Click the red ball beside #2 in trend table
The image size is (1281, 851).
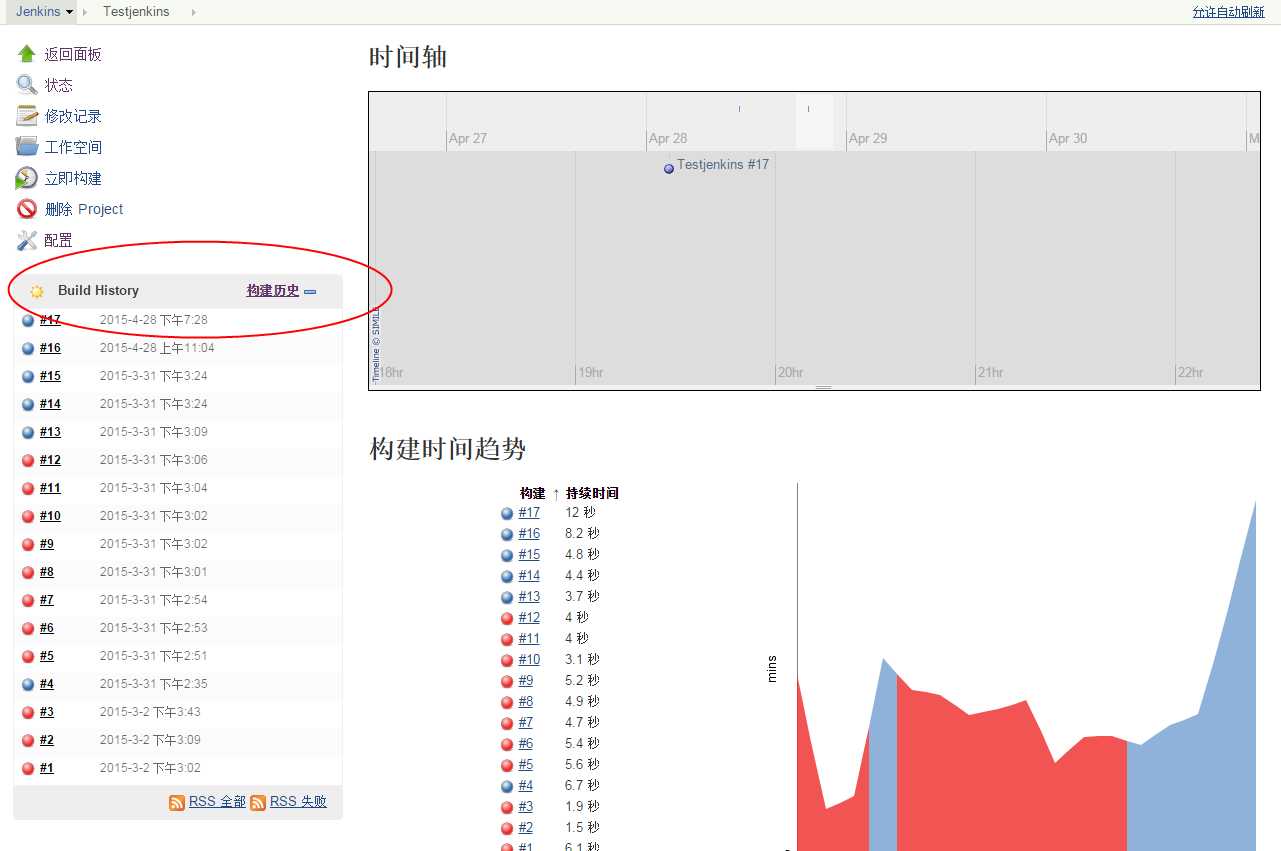pyautogui.click(x=507, y=828)
